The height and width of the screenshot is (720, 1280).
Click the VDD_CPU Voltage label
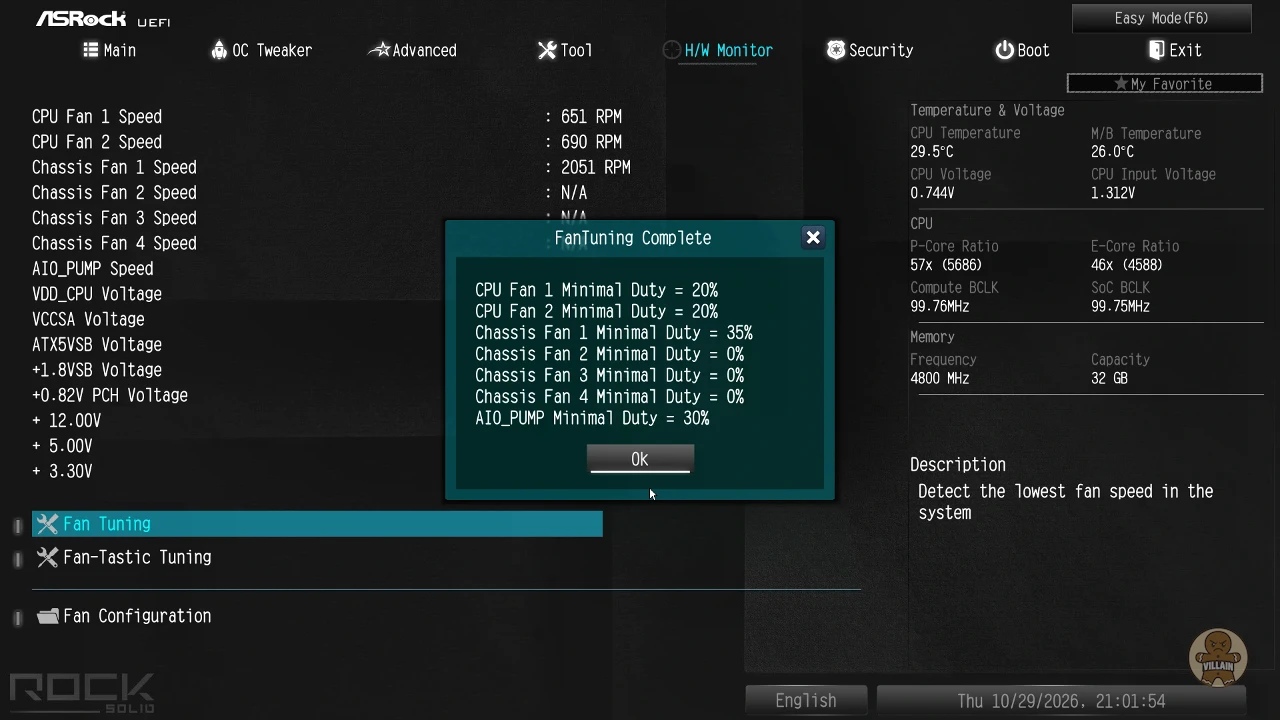coord(97,294)
